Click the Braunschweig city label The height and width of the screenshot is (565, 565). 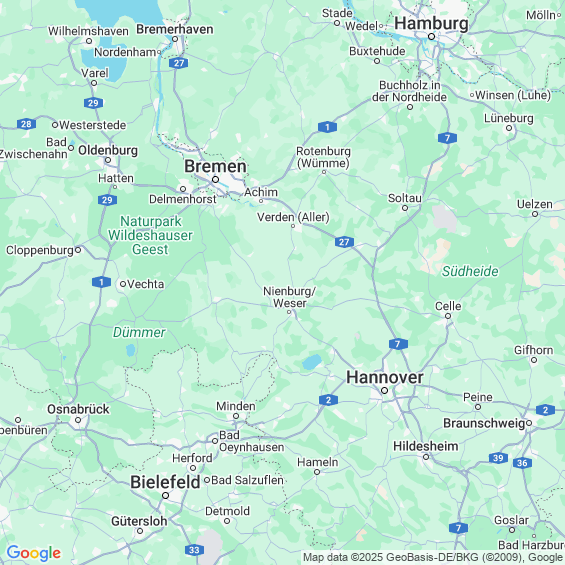coord(484,423)
